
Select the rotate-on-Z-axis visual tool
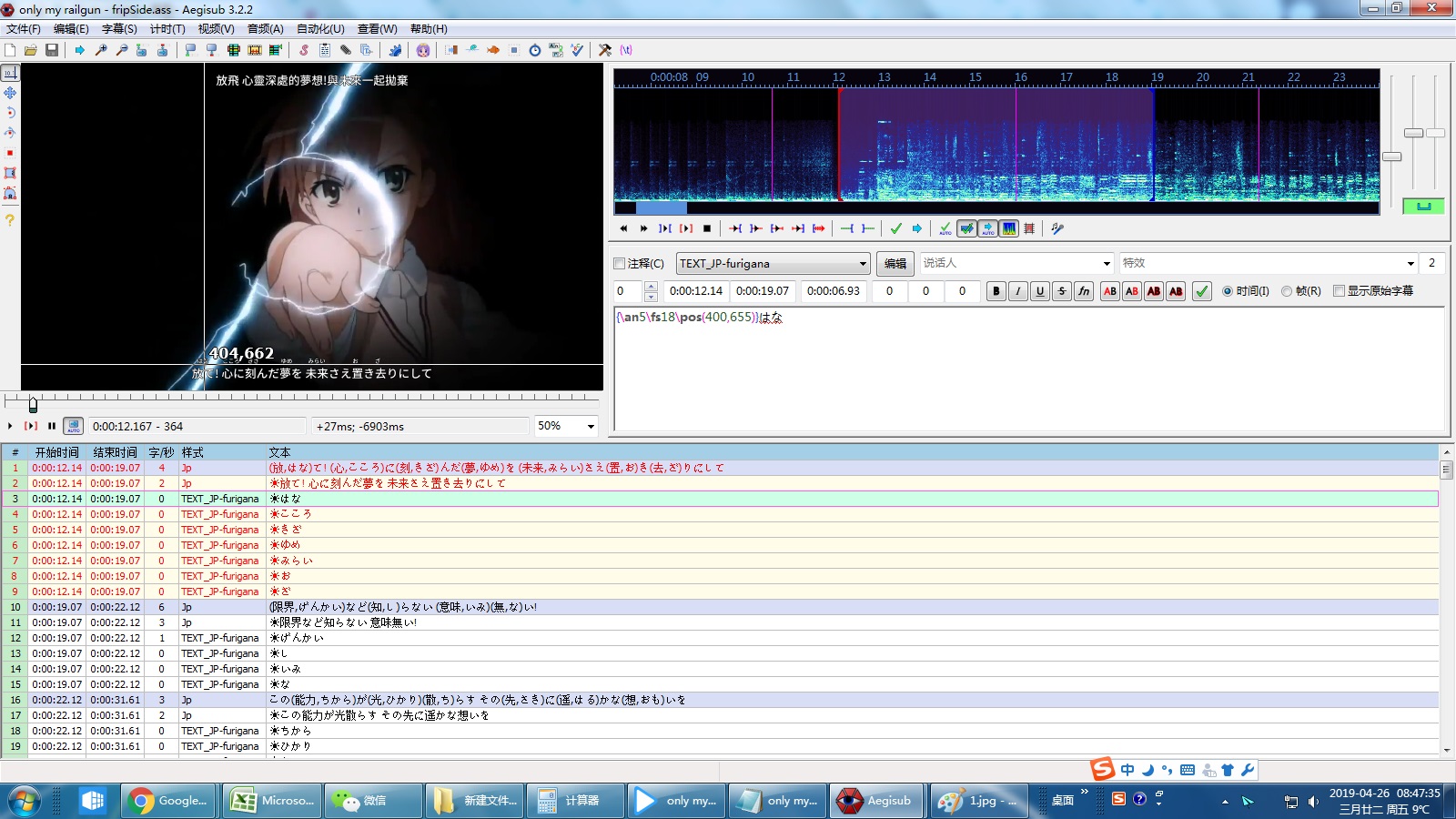coord(10,112)
